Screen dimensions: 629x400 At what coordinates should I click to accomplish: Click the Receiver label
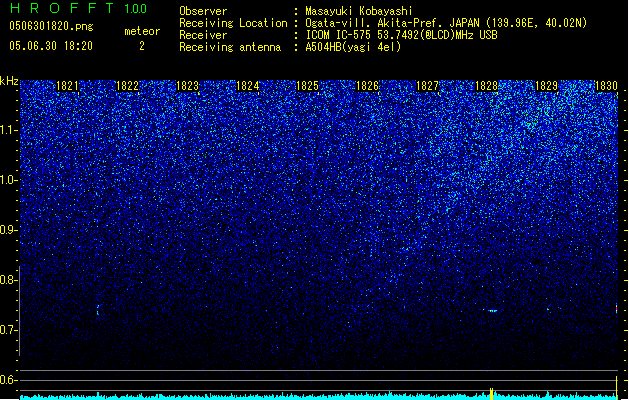[x=203, y=35]
